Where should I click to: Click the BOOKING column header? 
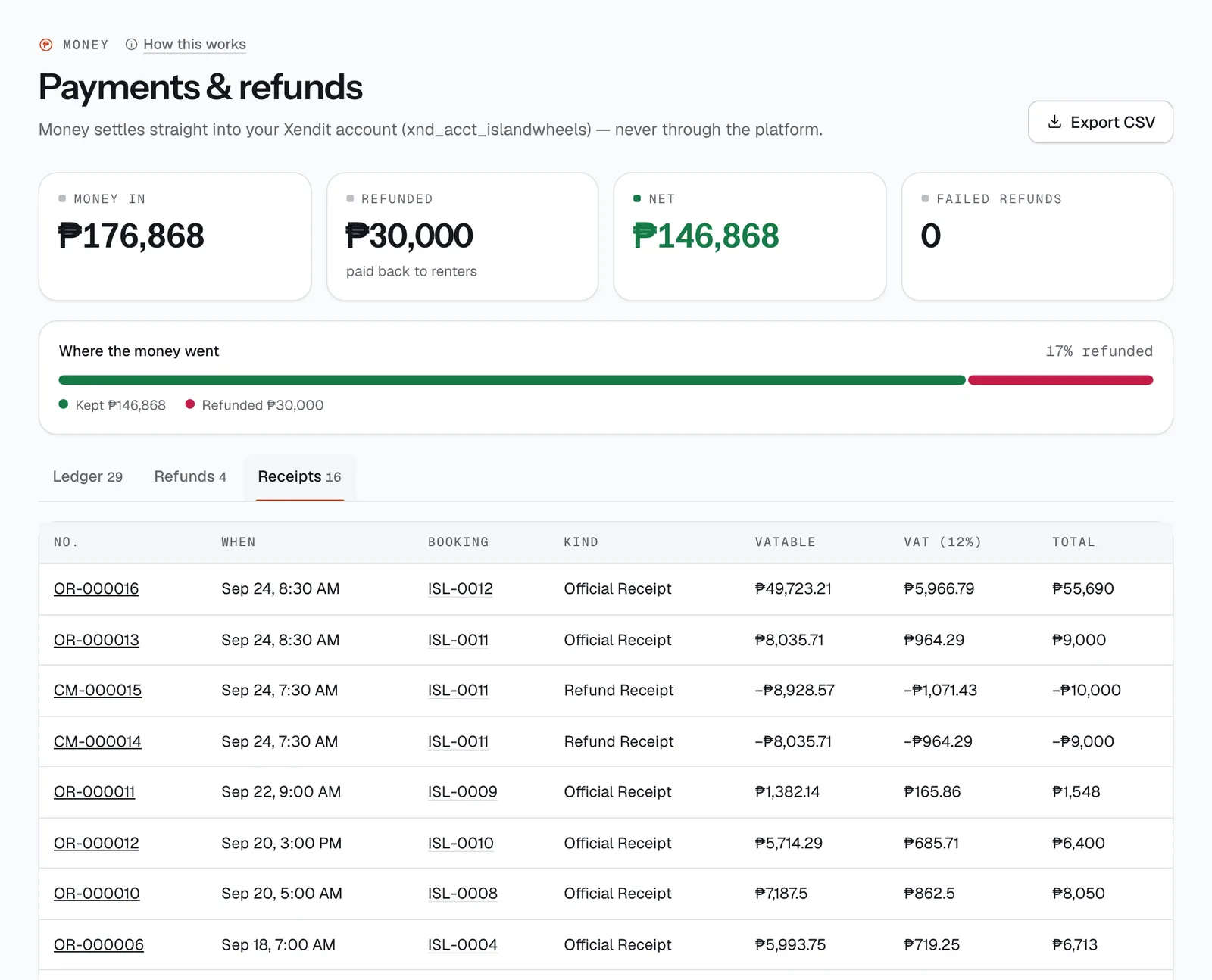tap(458, 542)
